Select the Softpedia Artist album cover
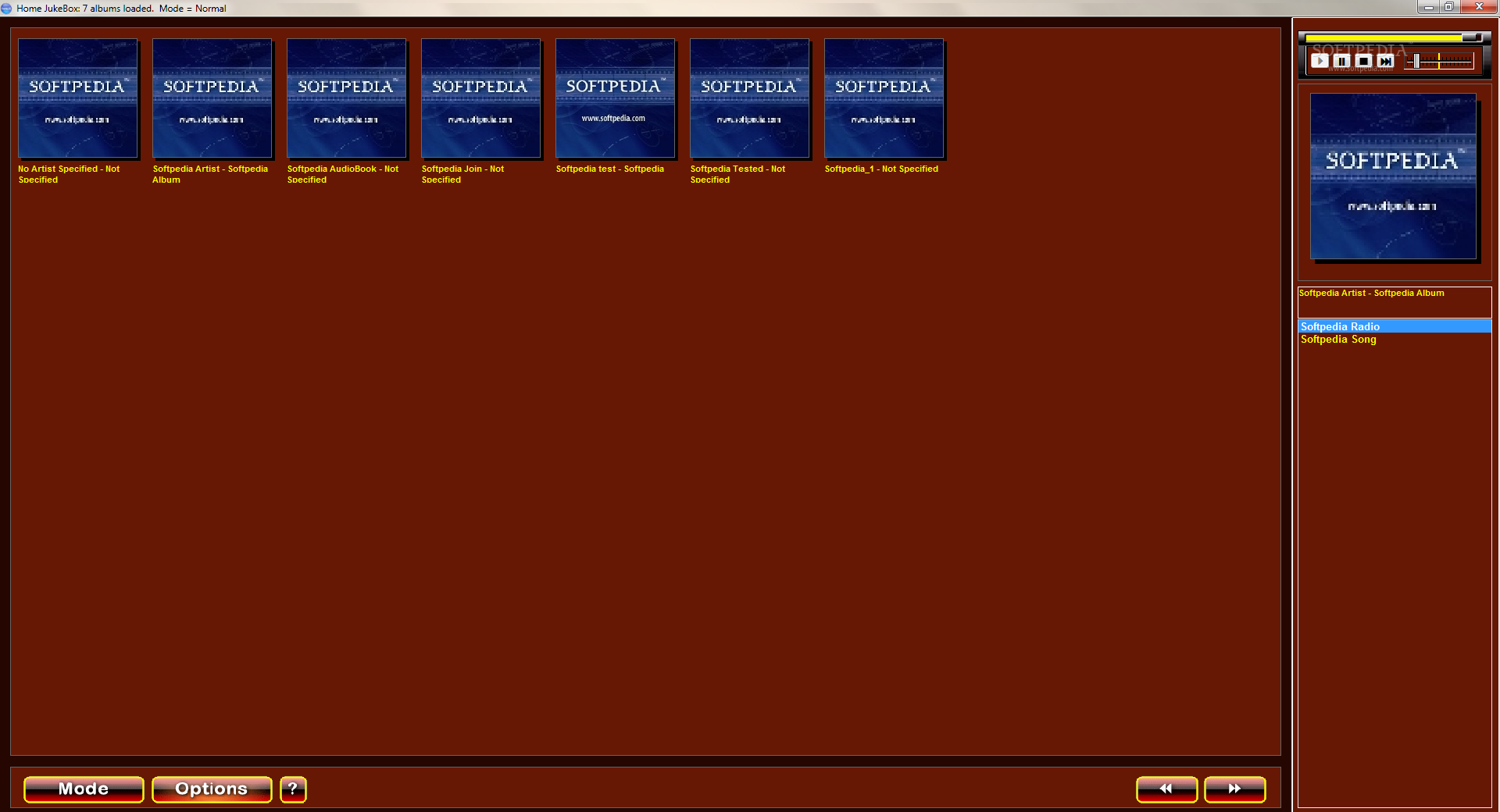Screen dimensions: 1500x812 (212, 98)
